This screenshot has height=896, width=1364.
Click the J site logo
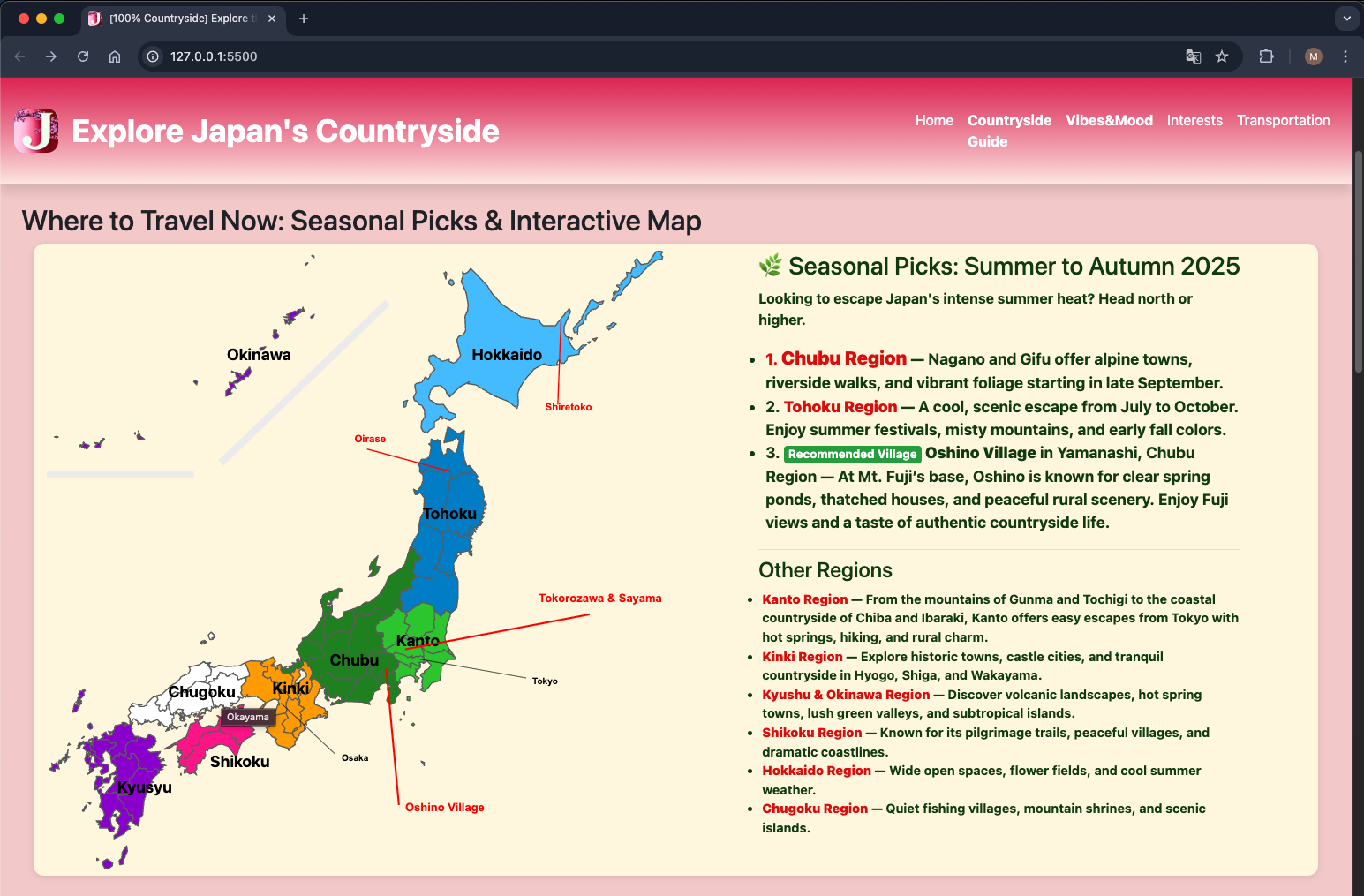(x=36, y=131)
